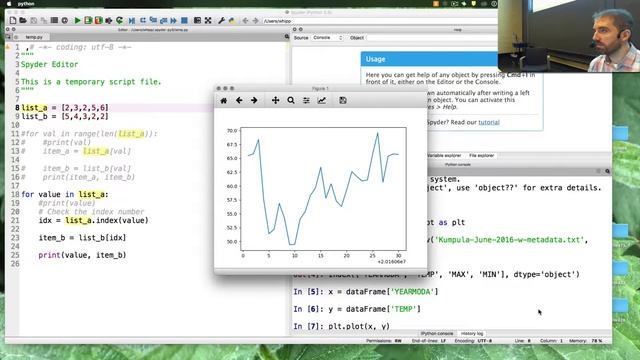
Task: Click the line 'list_b = [5,4,3,2,2]'
Action: point(65,116)
